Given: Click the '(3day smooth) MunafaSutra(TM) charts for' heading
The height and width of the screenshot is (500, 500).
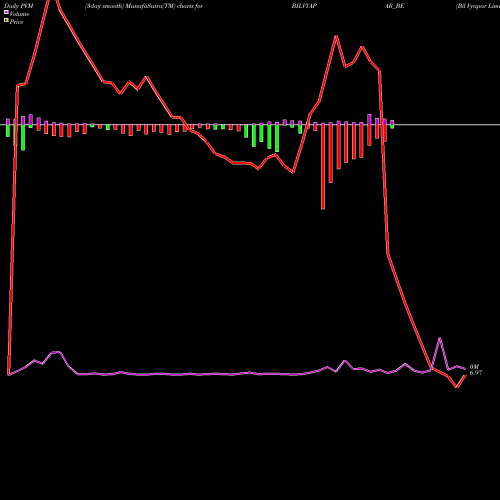Looking at the screenshot, I should pyautogui.click(x=144, y=6).
